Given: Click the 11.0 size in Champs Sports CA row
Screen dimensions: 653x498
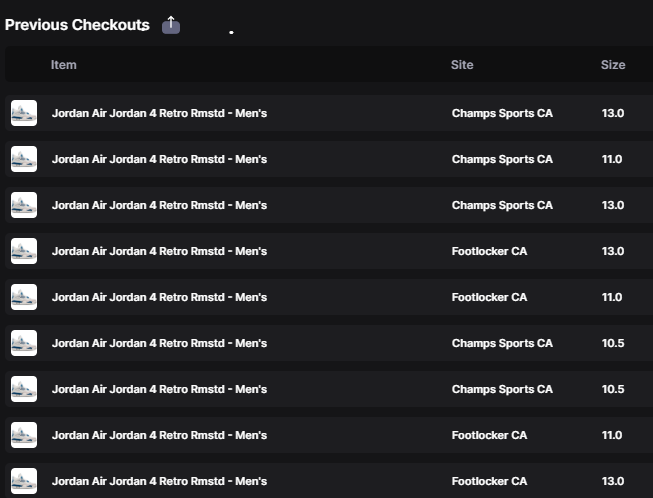Looking at the screenshot, I should click(x=612, y=159).
